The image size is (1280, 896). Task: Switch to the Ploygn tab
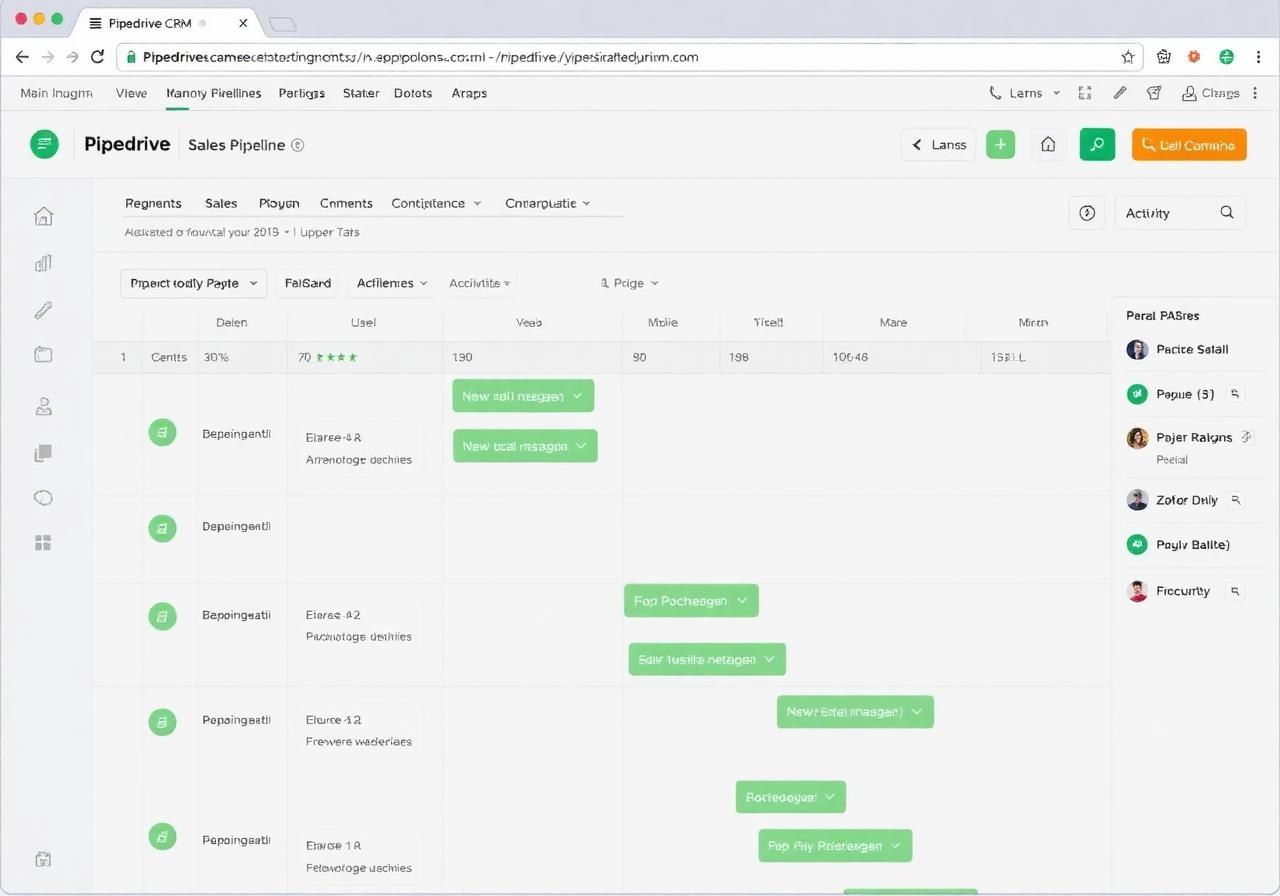(279, 203)
